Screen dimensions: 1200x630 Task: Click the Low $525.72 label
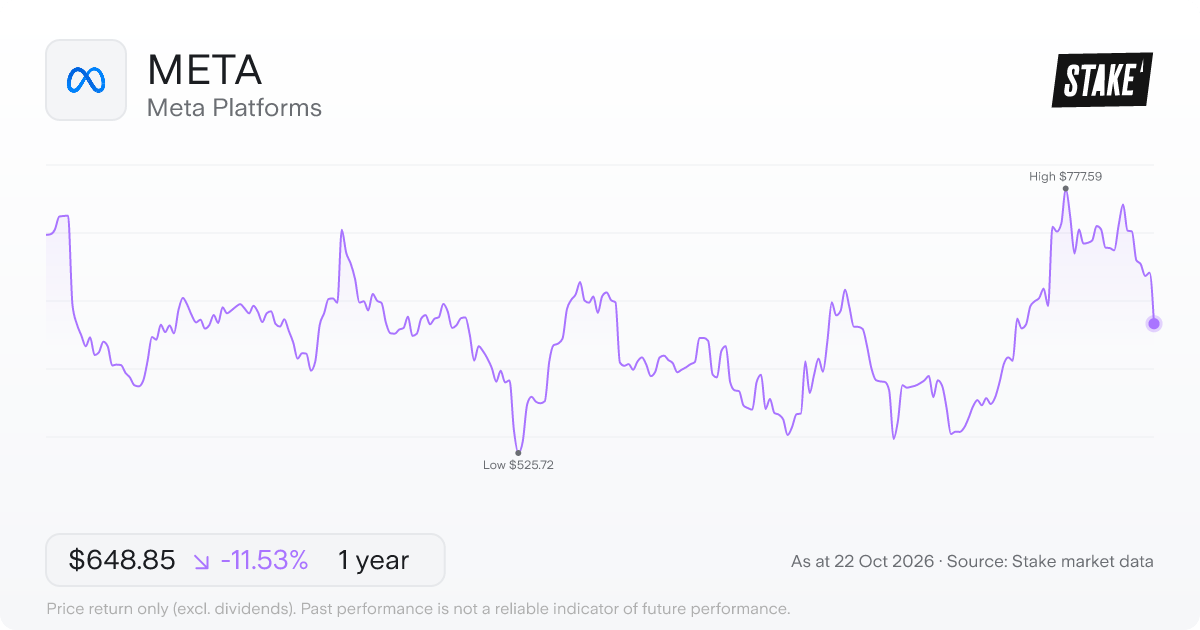tap(518, 465)
